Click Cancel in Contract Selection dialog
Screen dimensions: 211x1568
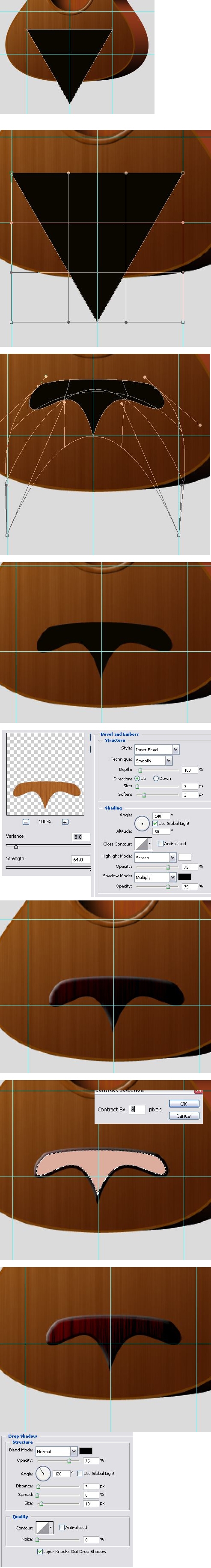point(184,1116)
